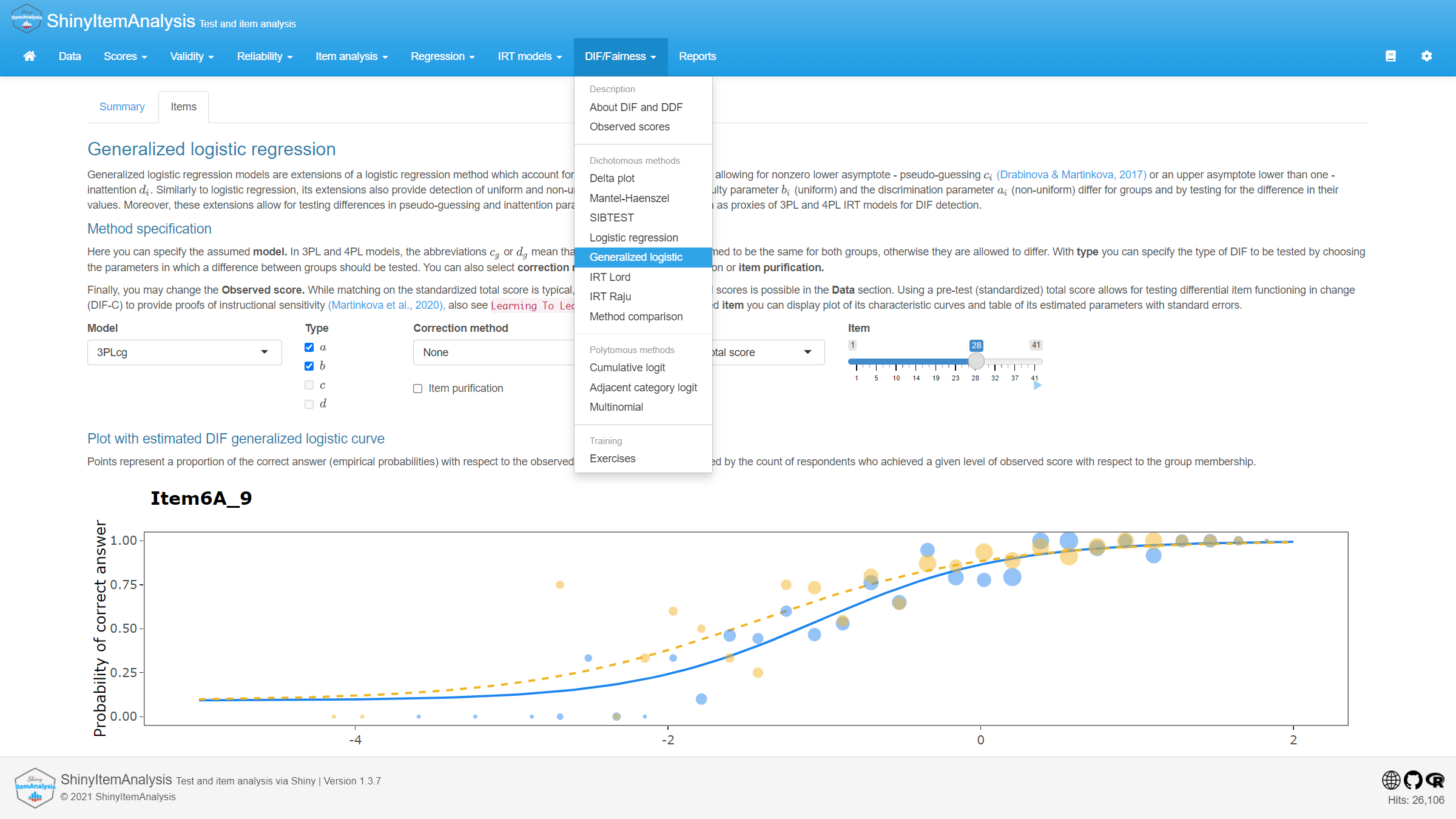Click the Item slider handle at 28
This screenshot has height=819, width=1456.
tap(976, 362)
